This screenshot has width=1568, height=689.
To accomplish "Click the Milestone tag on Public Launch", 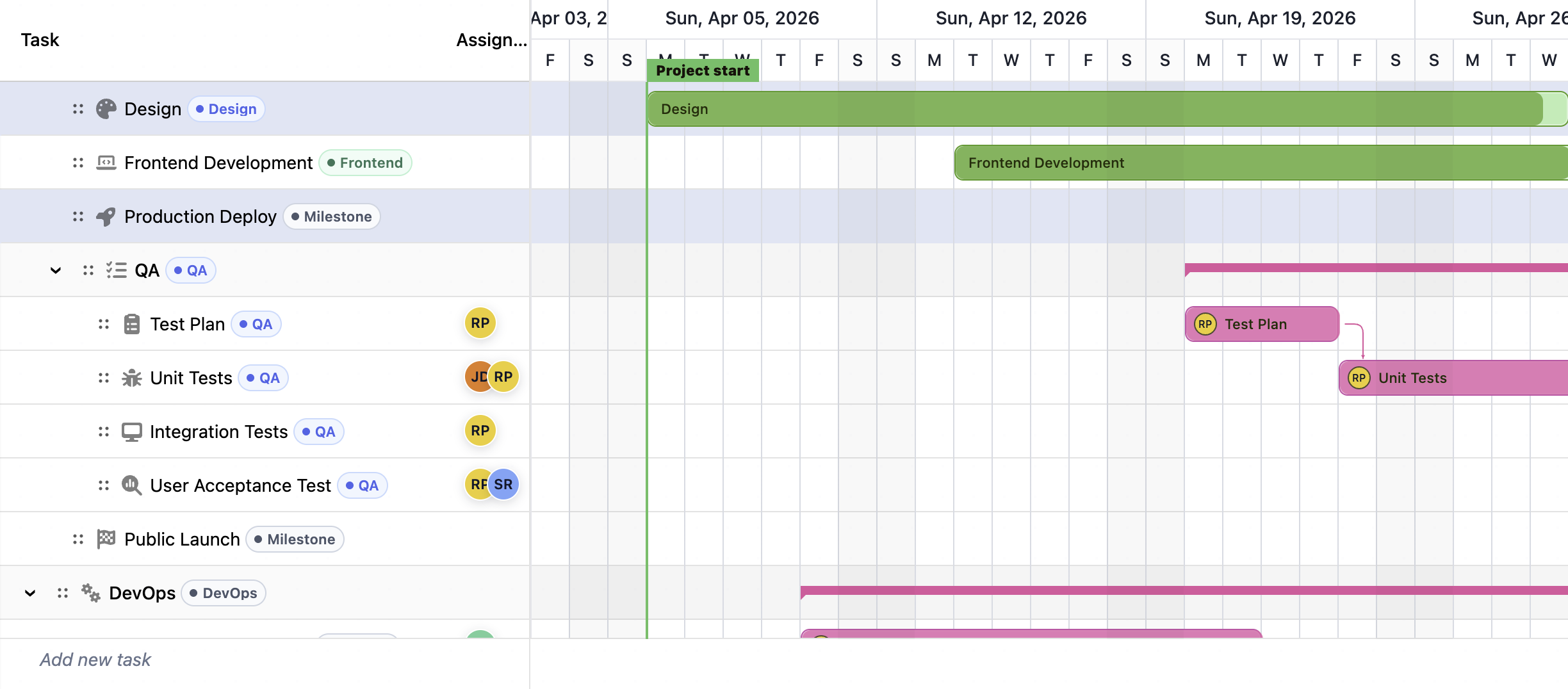I will coord(295,539).
